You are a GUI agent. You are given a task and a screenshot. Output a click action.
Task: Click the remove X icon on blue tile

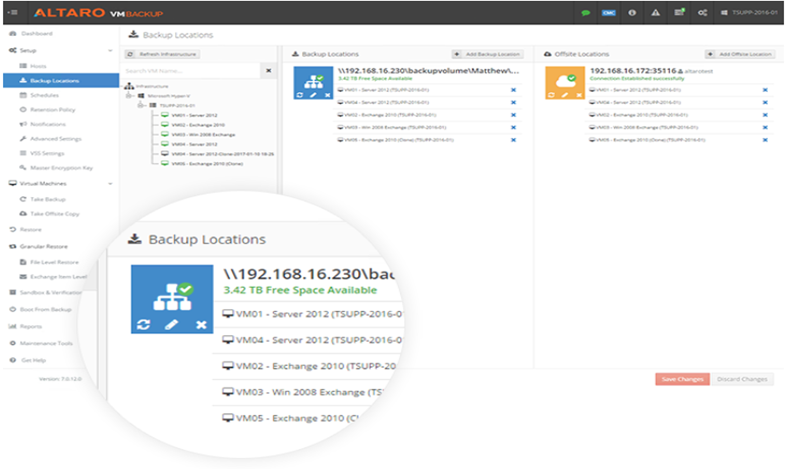coord(327,95)
